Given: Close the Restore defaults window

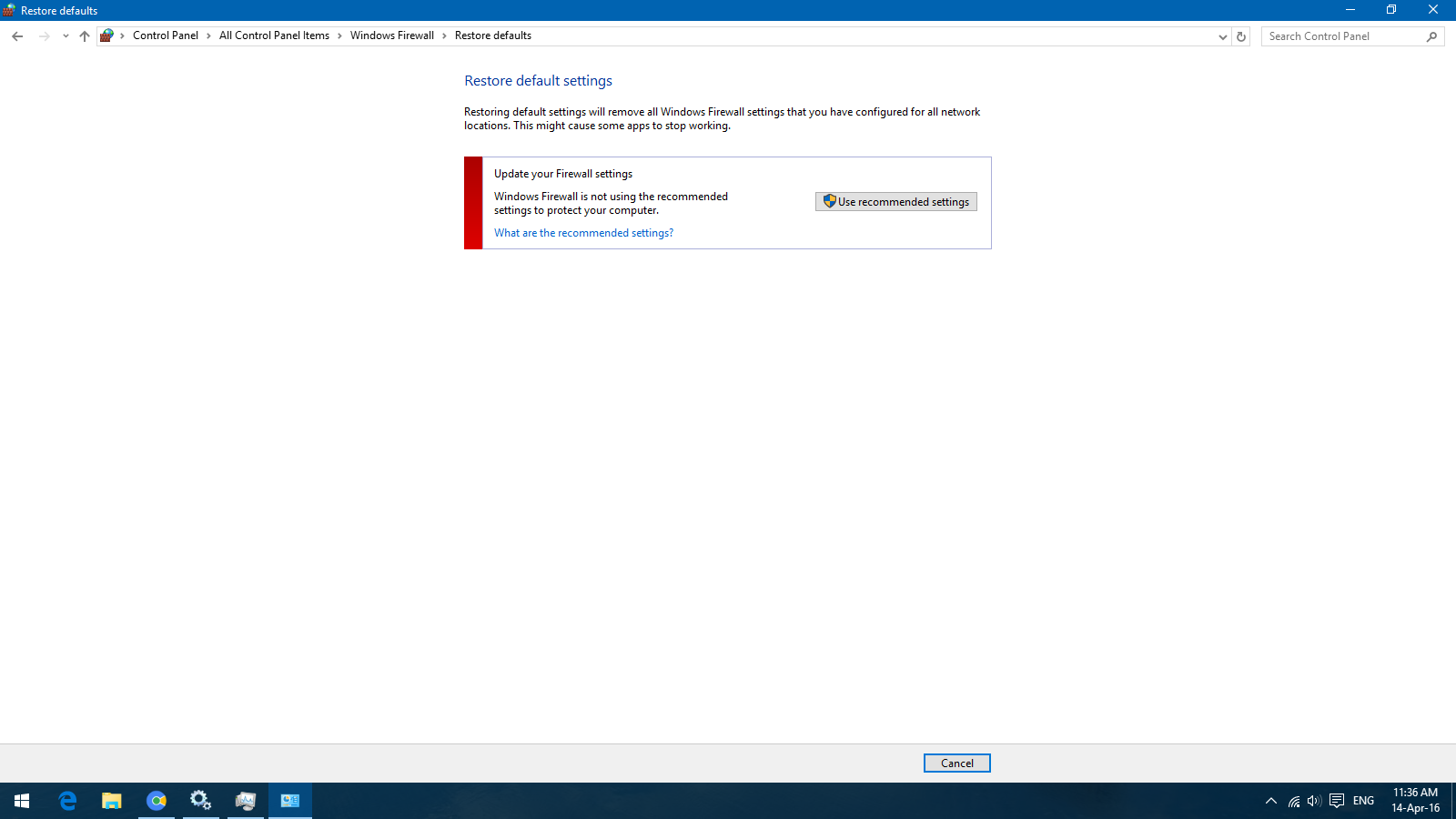Looking at the screenshot, I should point(1433,10).
